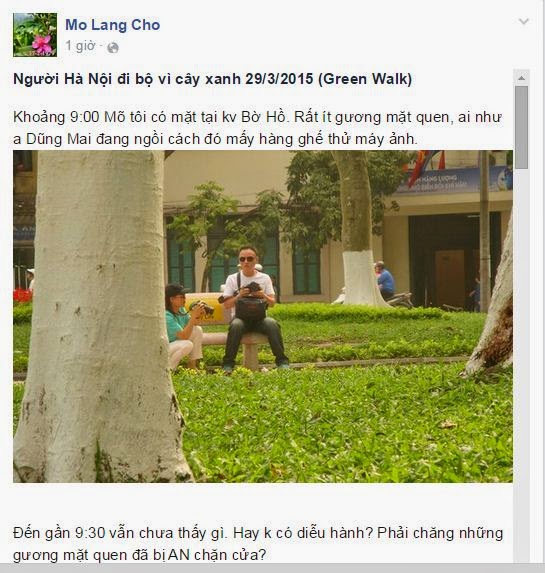Click the paragraph starting 'Đến gần 9:30'
Image resolution: width=545 pixels, height=573 pixels.
pyautogui.click(x=258, y=544)
